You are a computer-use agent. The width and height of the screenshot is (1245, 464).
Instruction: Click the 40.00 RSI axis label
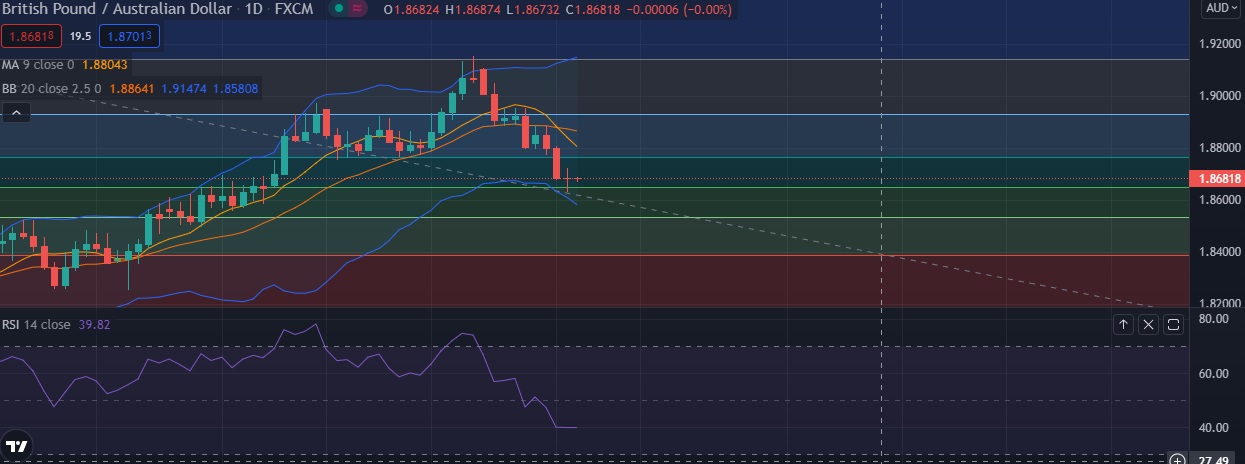pyautogui.click(x=1213, y=428)
